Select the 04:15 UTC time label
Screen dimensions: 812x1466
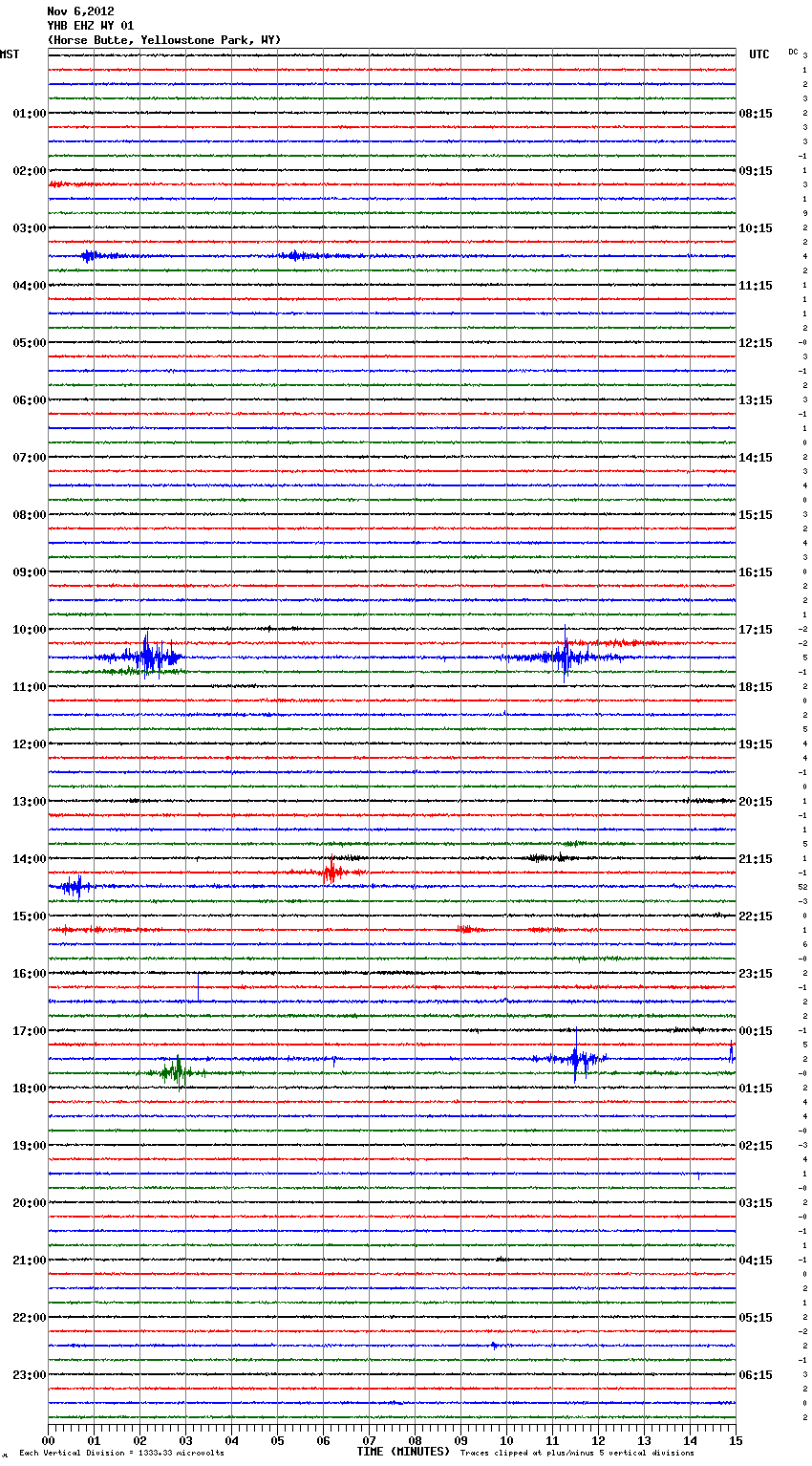tap(756, 1261)
